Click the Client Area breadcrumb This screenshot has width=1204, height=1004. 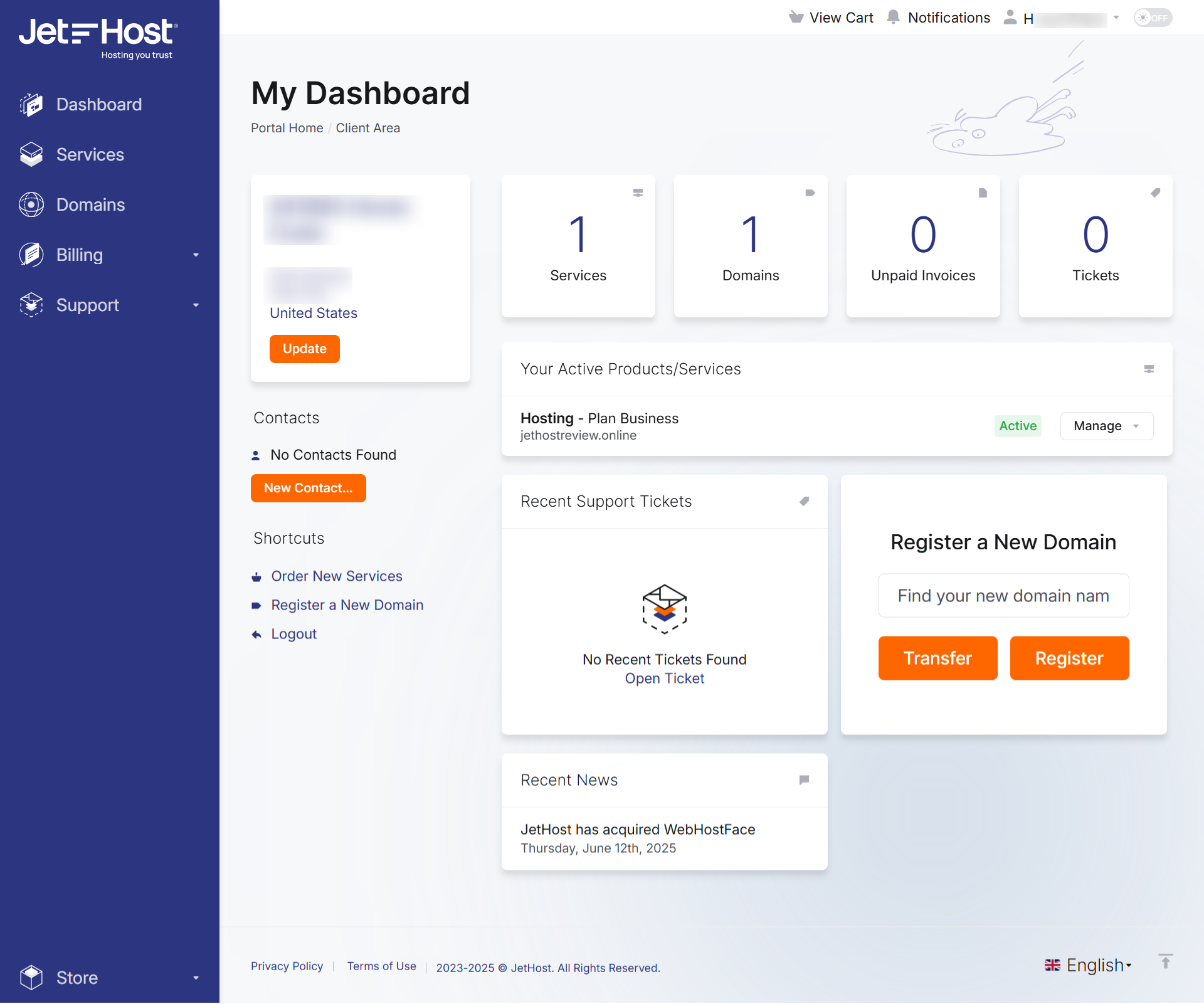(367, 129)
